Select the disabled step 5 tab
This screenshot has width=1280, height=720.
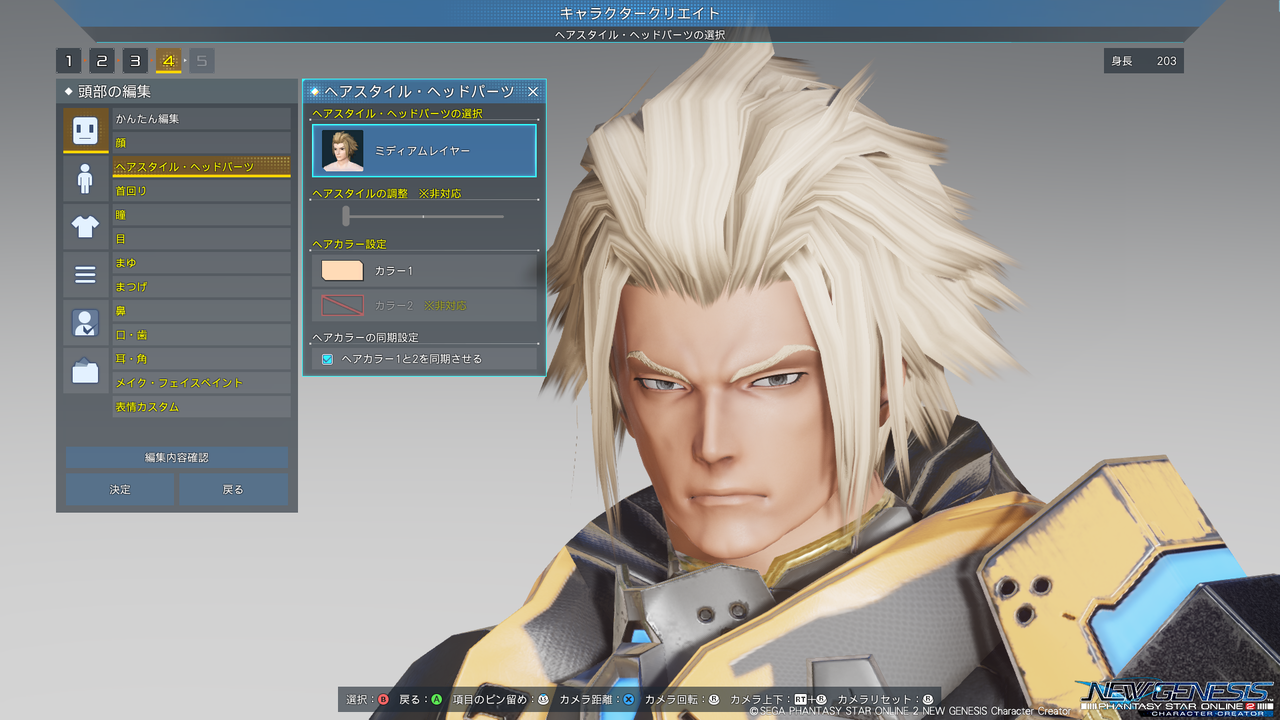point(202,61)
